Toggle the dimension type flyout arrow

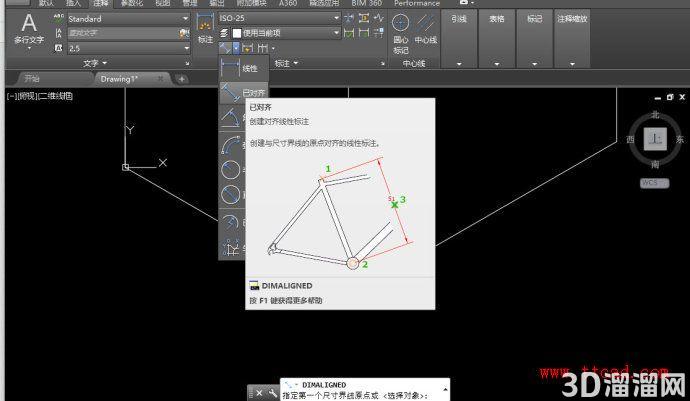(x=236, y=48)
